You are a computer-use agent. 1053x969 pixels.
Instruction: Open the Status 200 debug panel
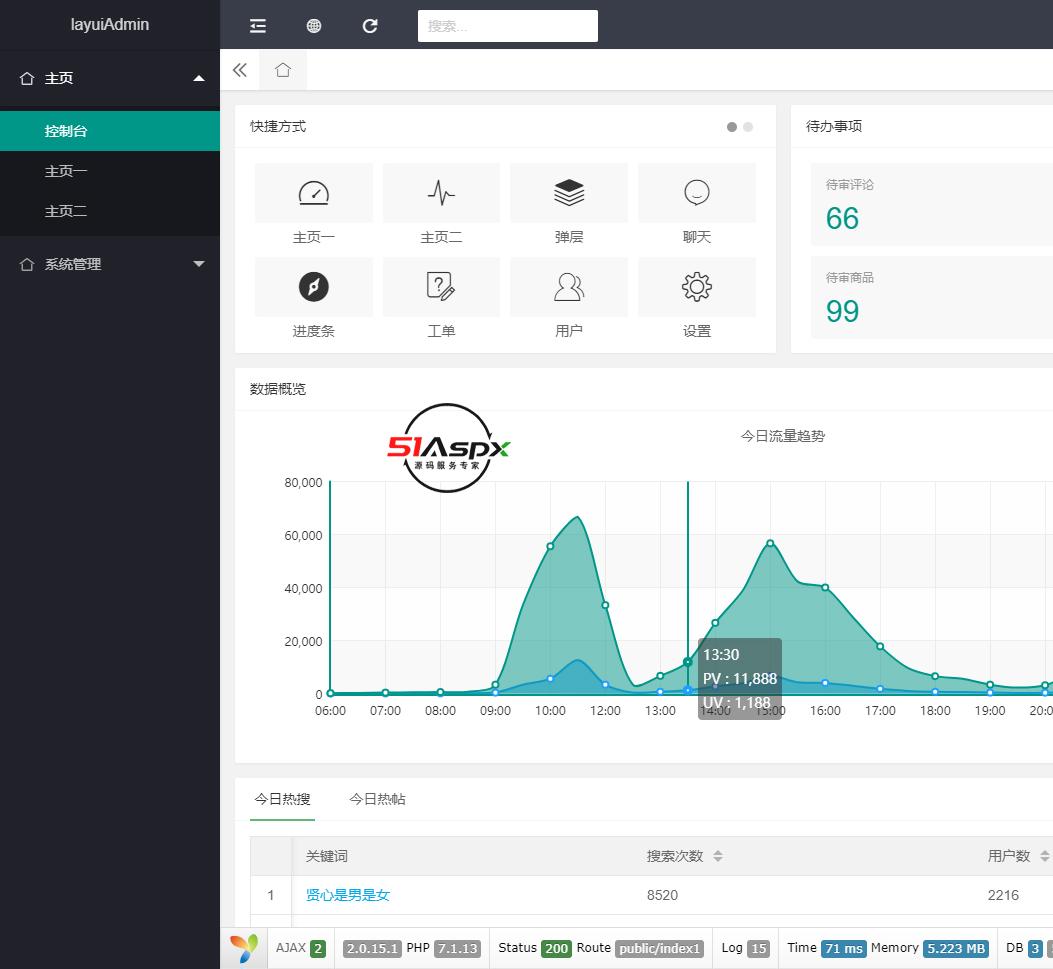pos(534,948)
